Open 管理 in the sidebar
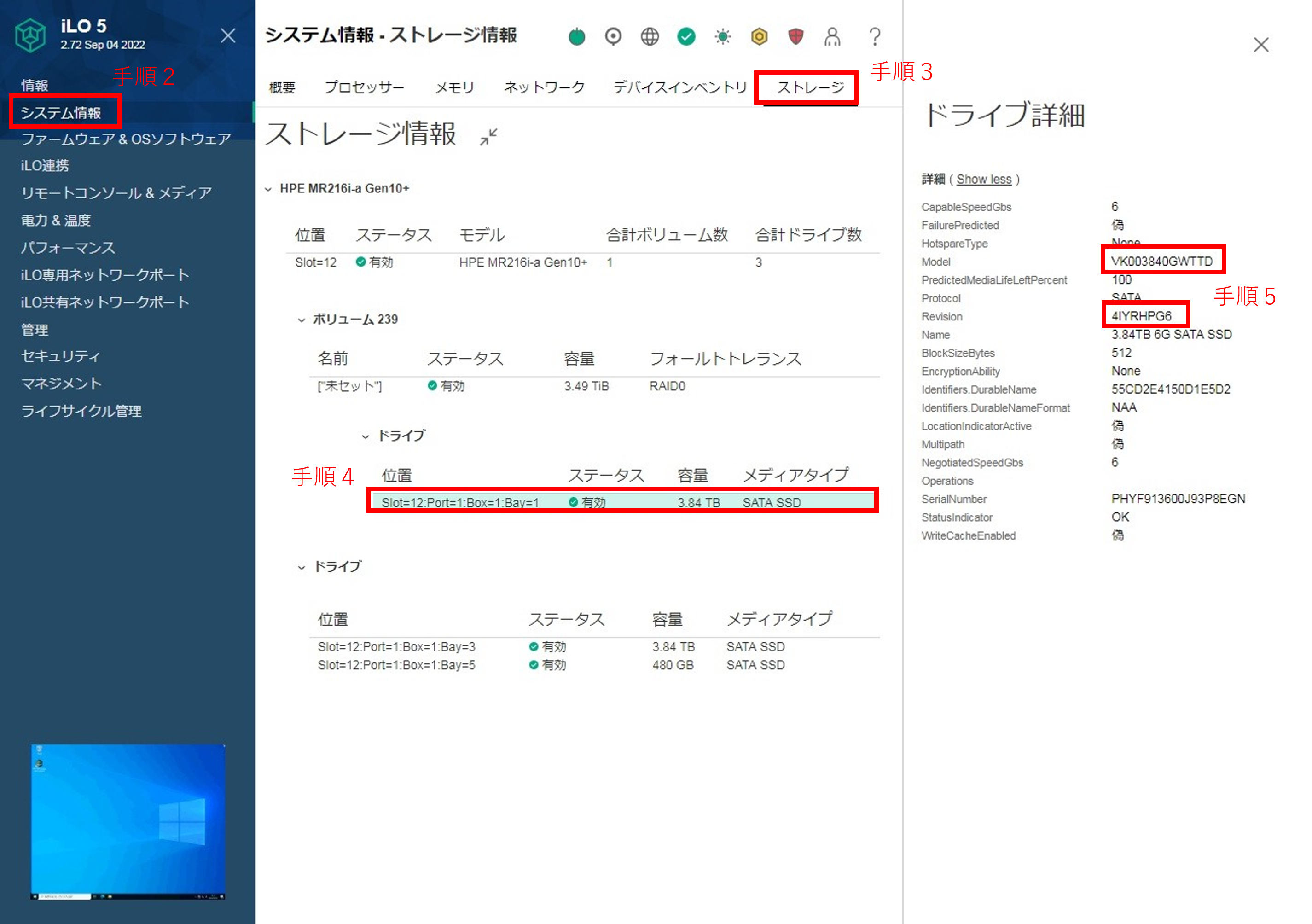The image size is (1312, 924). (x=34, y=330)
